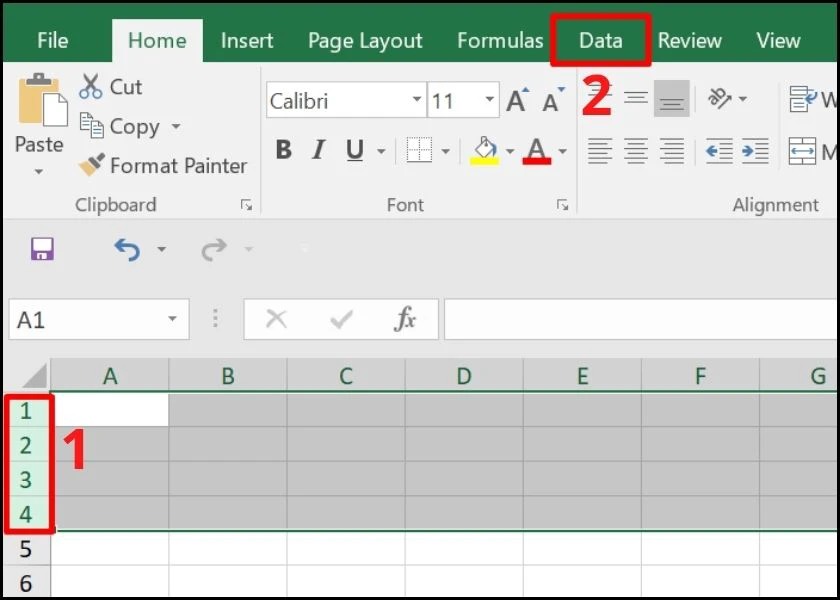Open the Copy dropdown arrow

click(176, 127)
